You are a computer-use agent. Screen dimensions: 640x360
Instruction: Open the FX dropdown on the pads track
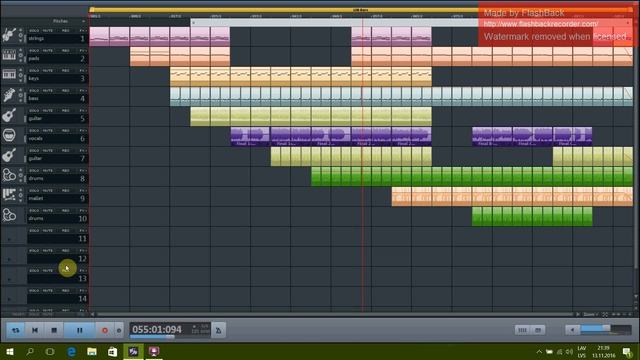(x=83, y=51)
